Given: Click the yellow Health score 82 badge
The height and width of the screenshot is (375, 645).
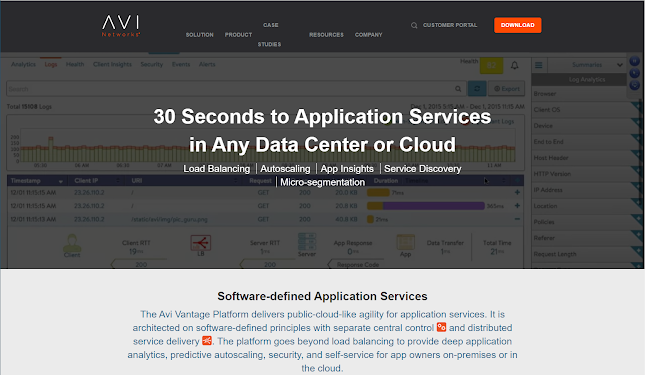Looking at the screenshot, I should click(491, 65).
